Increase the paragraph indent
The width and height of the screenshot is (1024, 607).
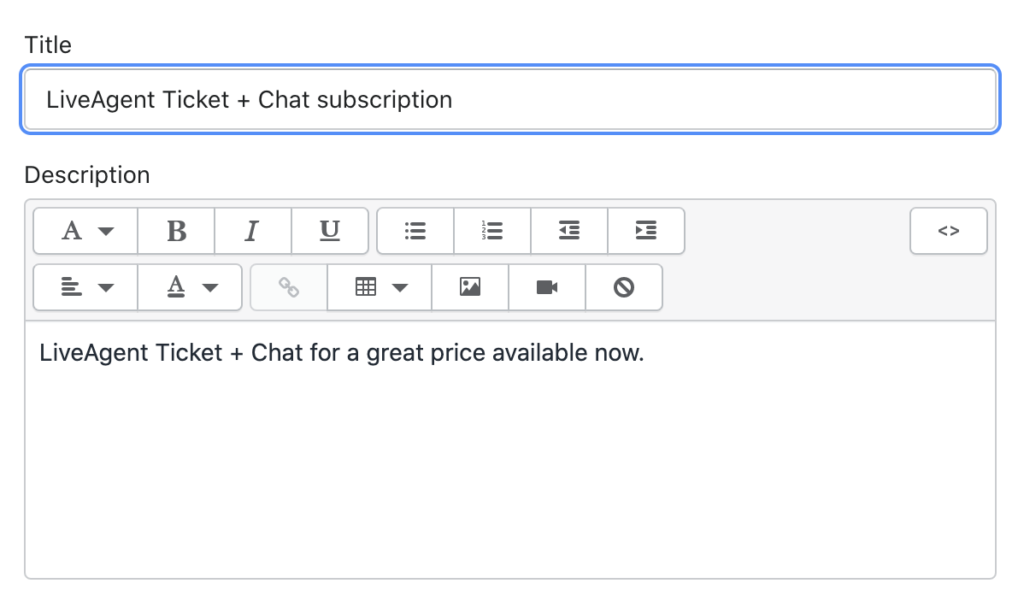646,231
